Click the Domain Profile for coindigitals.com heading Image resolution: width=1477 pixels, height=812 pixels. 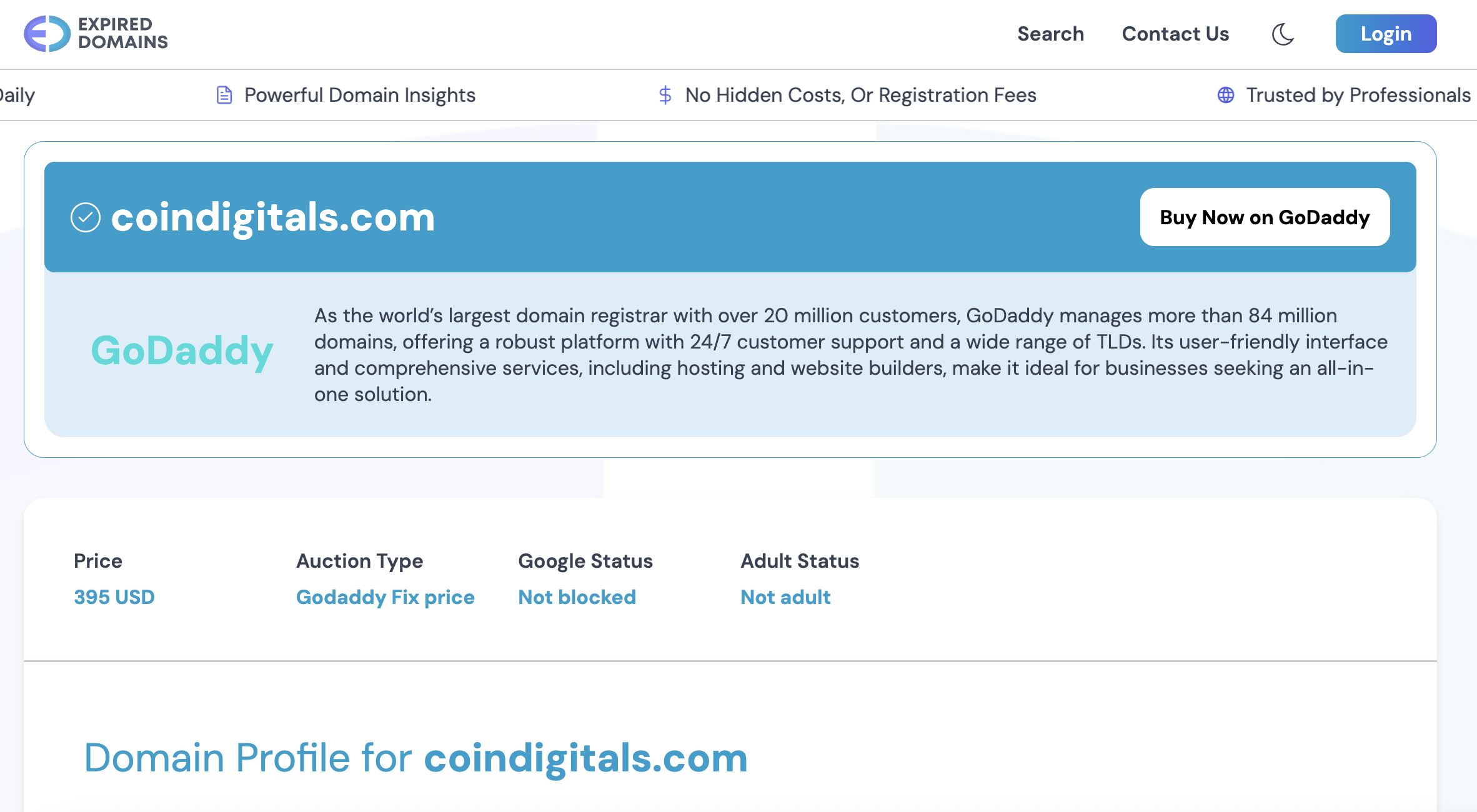[x=415, y=758]
